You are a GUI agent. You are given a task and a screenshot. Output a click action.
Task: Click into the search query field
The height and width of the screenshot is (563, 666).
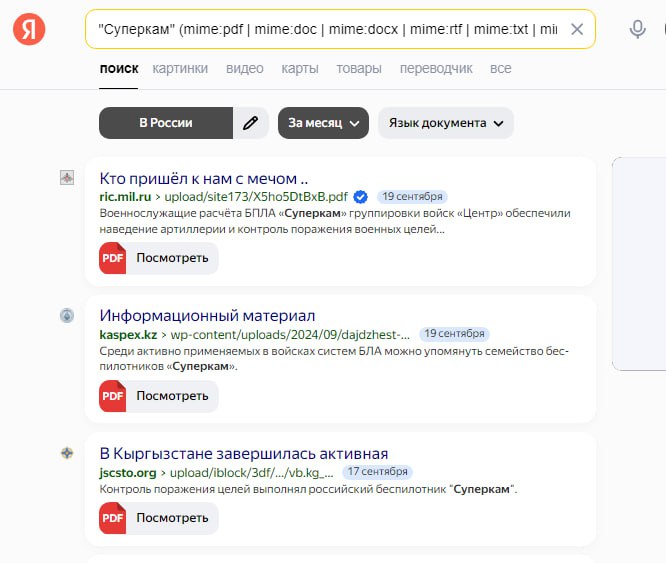pyautogui.click(x=327, y=29)
